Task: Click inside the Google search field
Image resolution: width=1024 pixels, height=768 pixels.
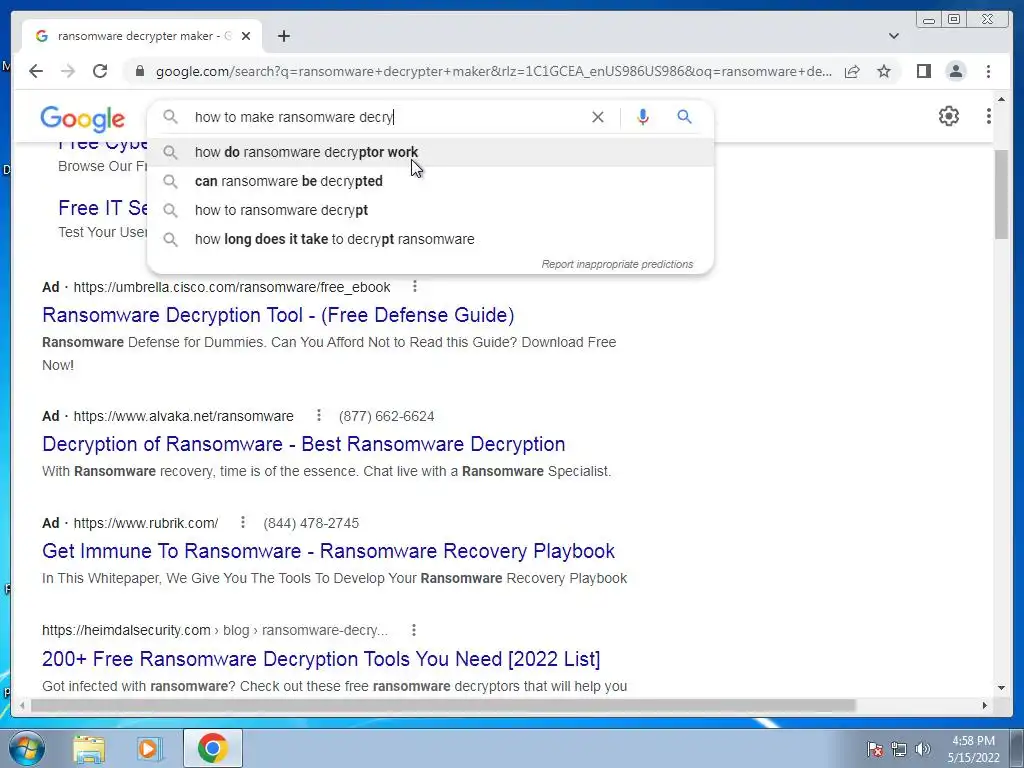Action: click(385, 117)
